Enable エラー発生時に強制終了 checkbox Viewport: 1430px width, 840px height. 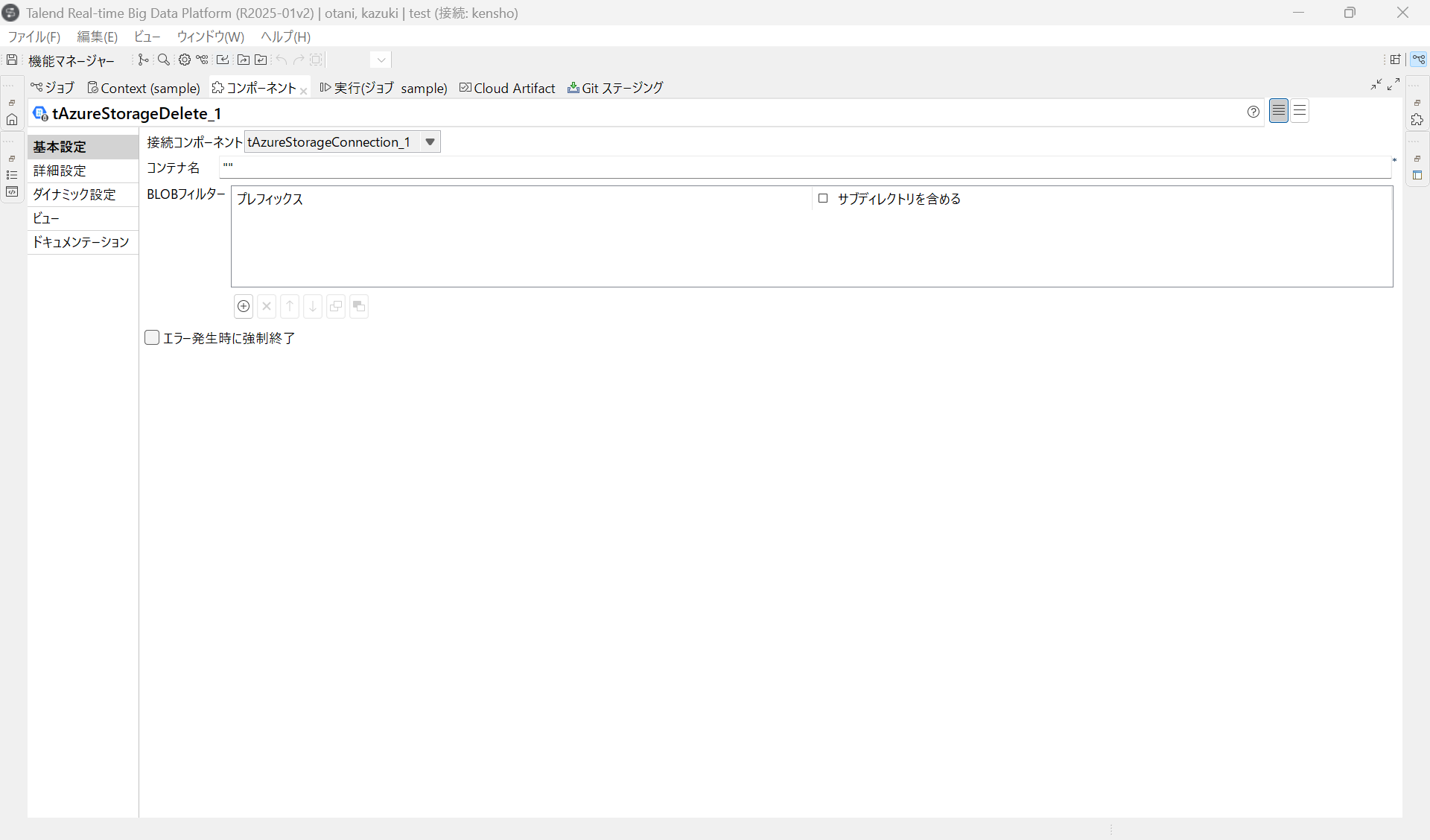152,338
